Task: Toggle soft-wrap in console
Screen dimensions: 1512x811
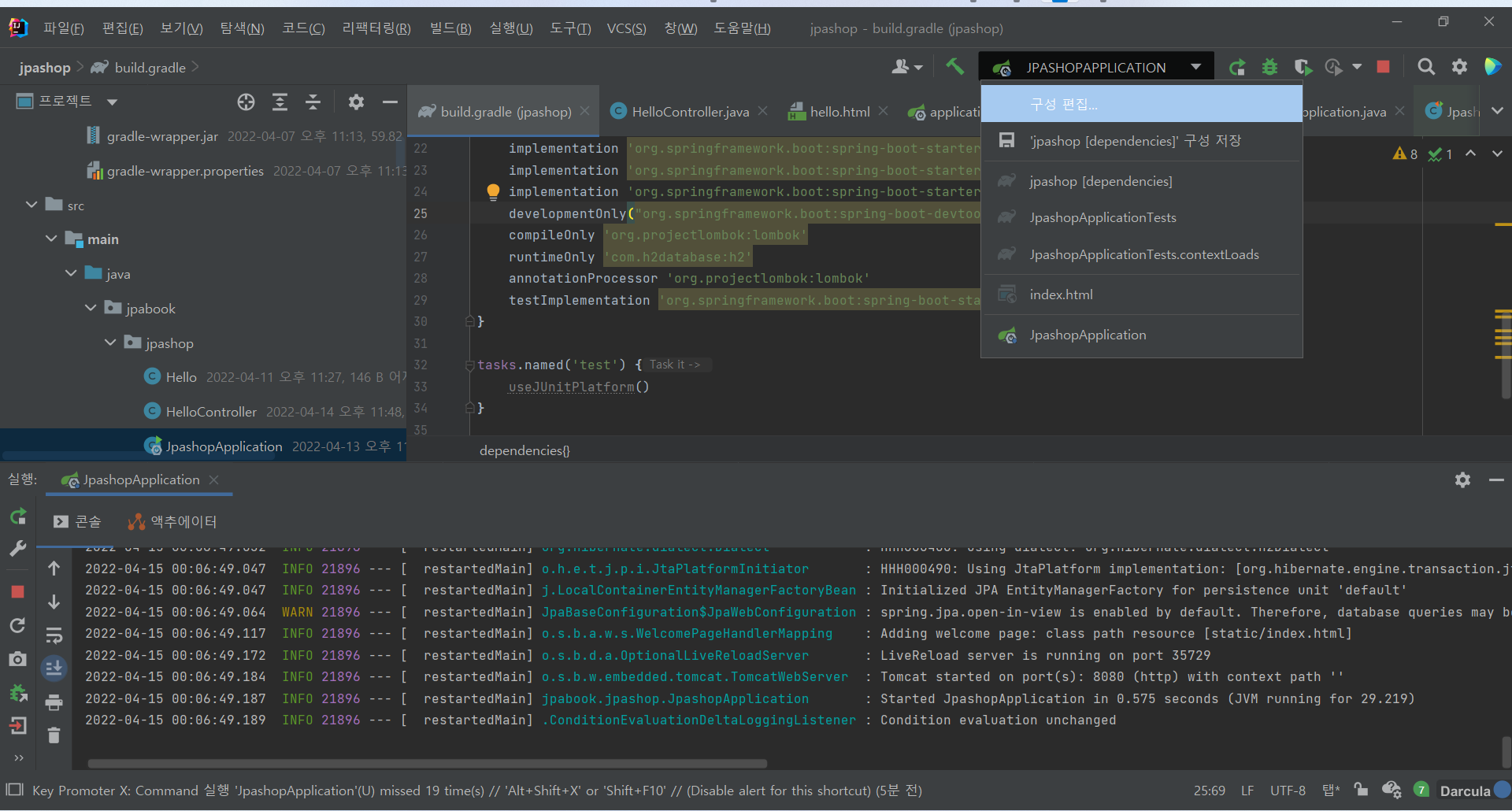Action: pyautogui.click(x=54, y=635)
